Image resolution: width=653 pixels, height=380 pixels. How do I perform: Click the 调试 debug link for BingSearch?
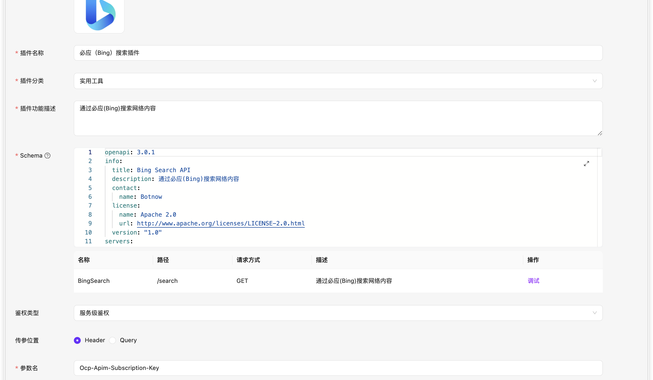pos(533,281)
